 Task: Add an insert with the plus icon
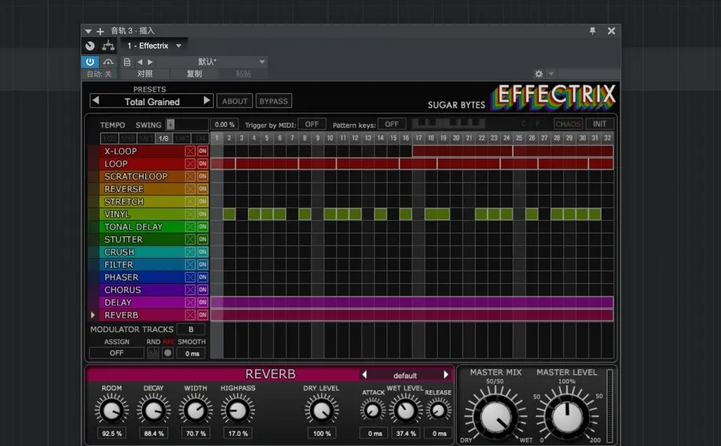click(100, 31)
